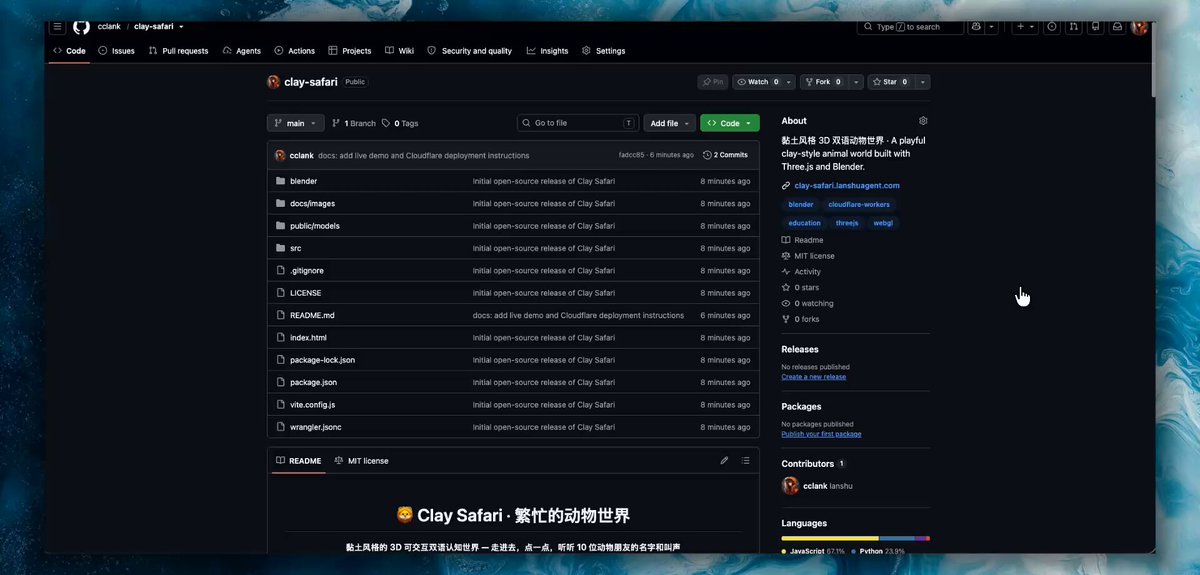This screenshot has height=575, width=1200.
Task: Expand the Star lists dropdown arrow
Action: [923, 82]
